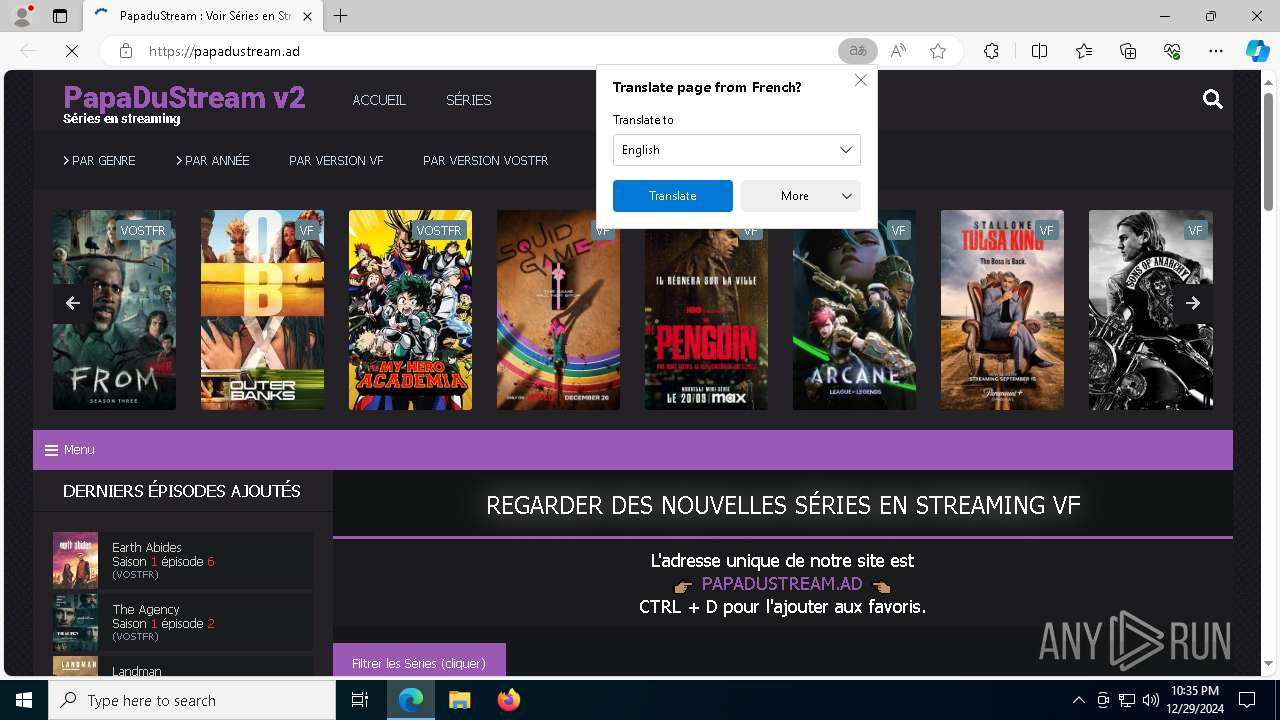Open the Arcane poster
This screenshot has height=720, width=1280.
click(x=854, y=320)
